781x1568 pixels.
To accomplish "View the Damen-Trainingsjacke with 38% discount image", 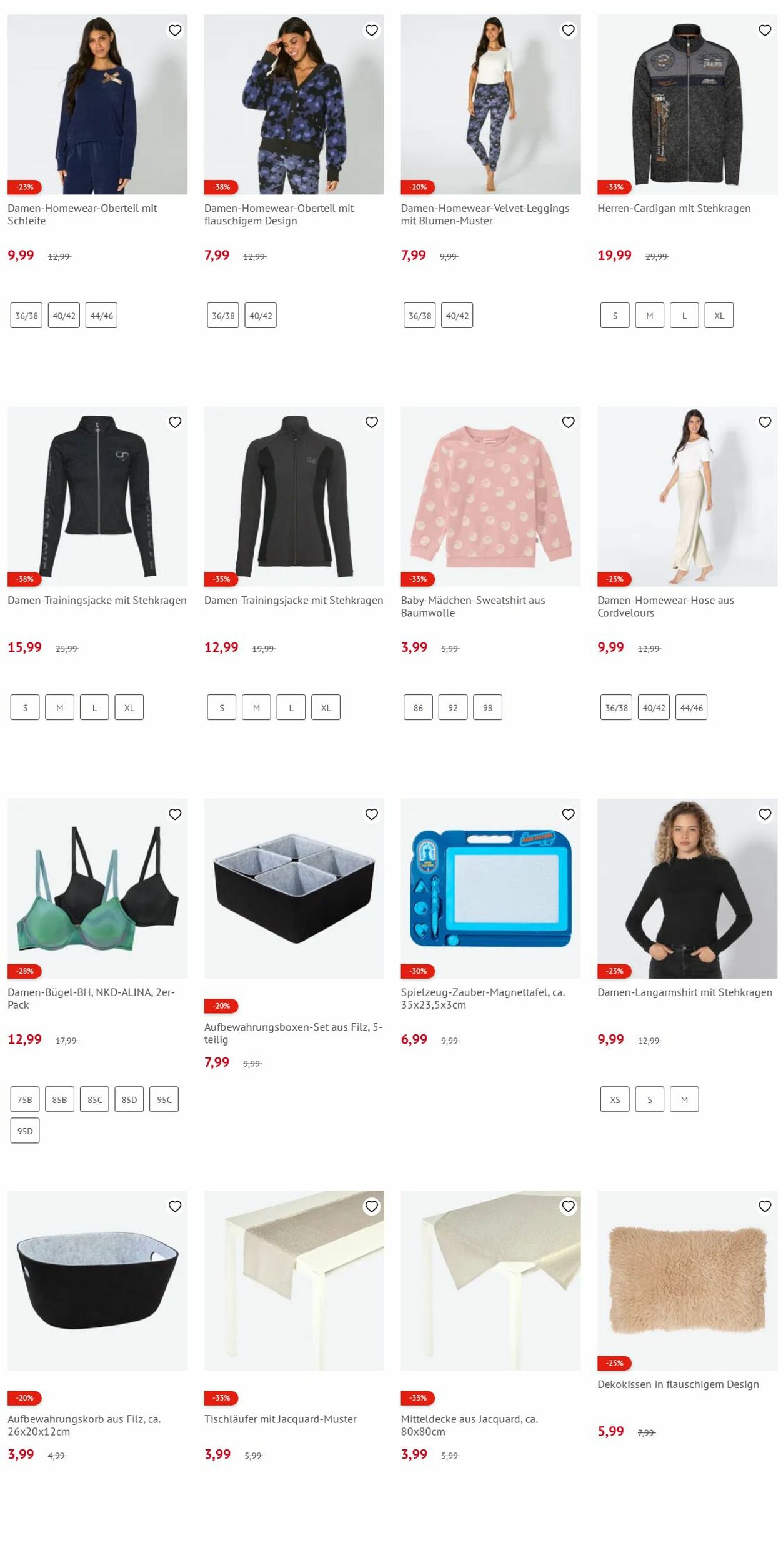I will 97,497.
